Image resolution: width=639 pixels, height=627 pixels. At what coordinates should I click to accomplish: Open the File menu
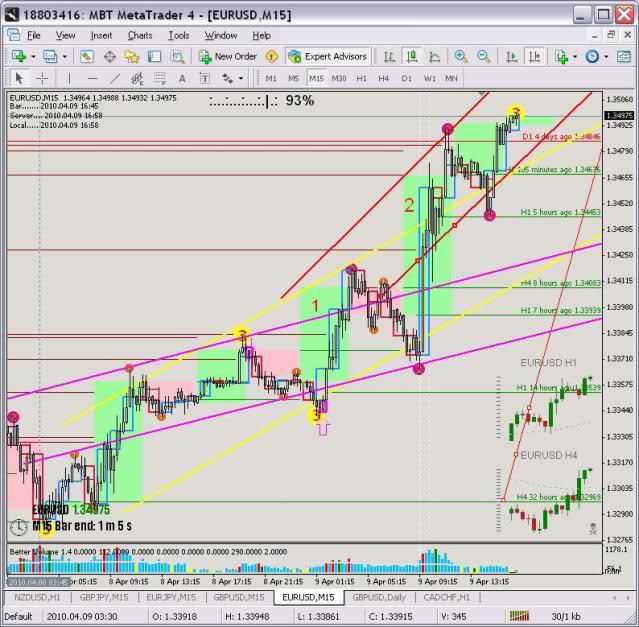[34, 35]
